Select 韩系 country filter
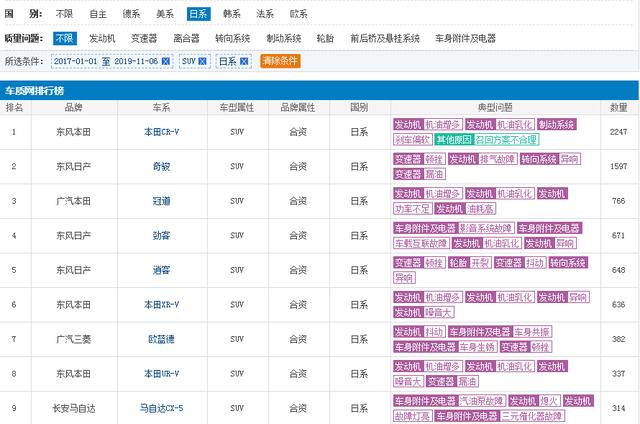 232,14
